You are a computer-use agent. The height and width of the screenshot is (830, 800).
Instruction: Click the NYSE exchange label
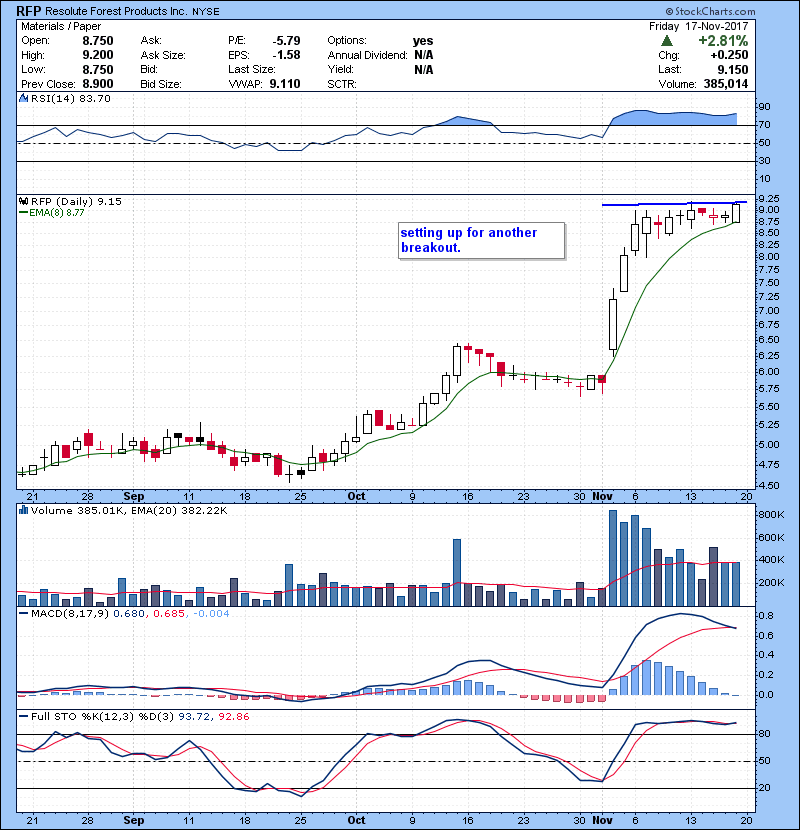click(x=205, y=12)
